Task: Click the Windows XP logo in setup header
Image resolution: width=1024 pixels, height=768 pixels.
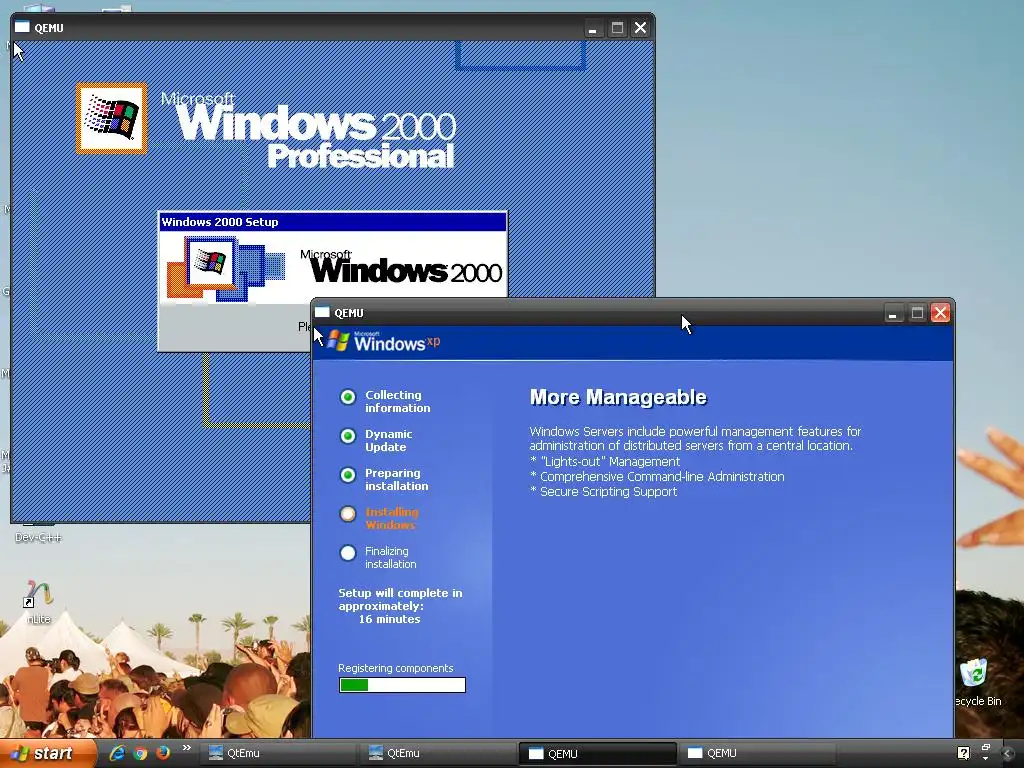Action: click(384, 341)
